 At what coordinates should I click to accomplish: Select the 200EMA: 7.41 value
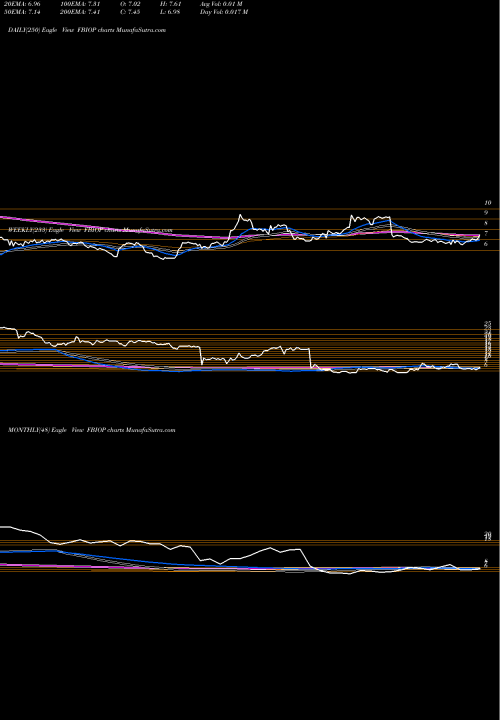(80, 12)
